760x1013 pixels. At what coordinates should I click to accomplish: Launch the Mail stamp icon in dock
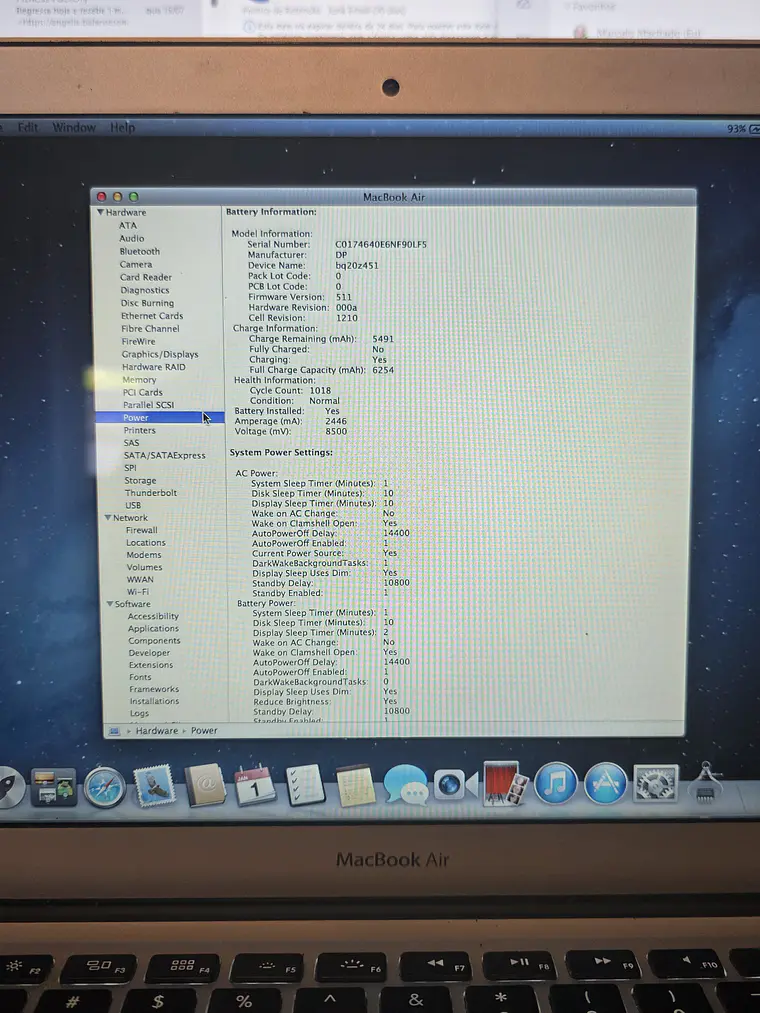point(154,786)
